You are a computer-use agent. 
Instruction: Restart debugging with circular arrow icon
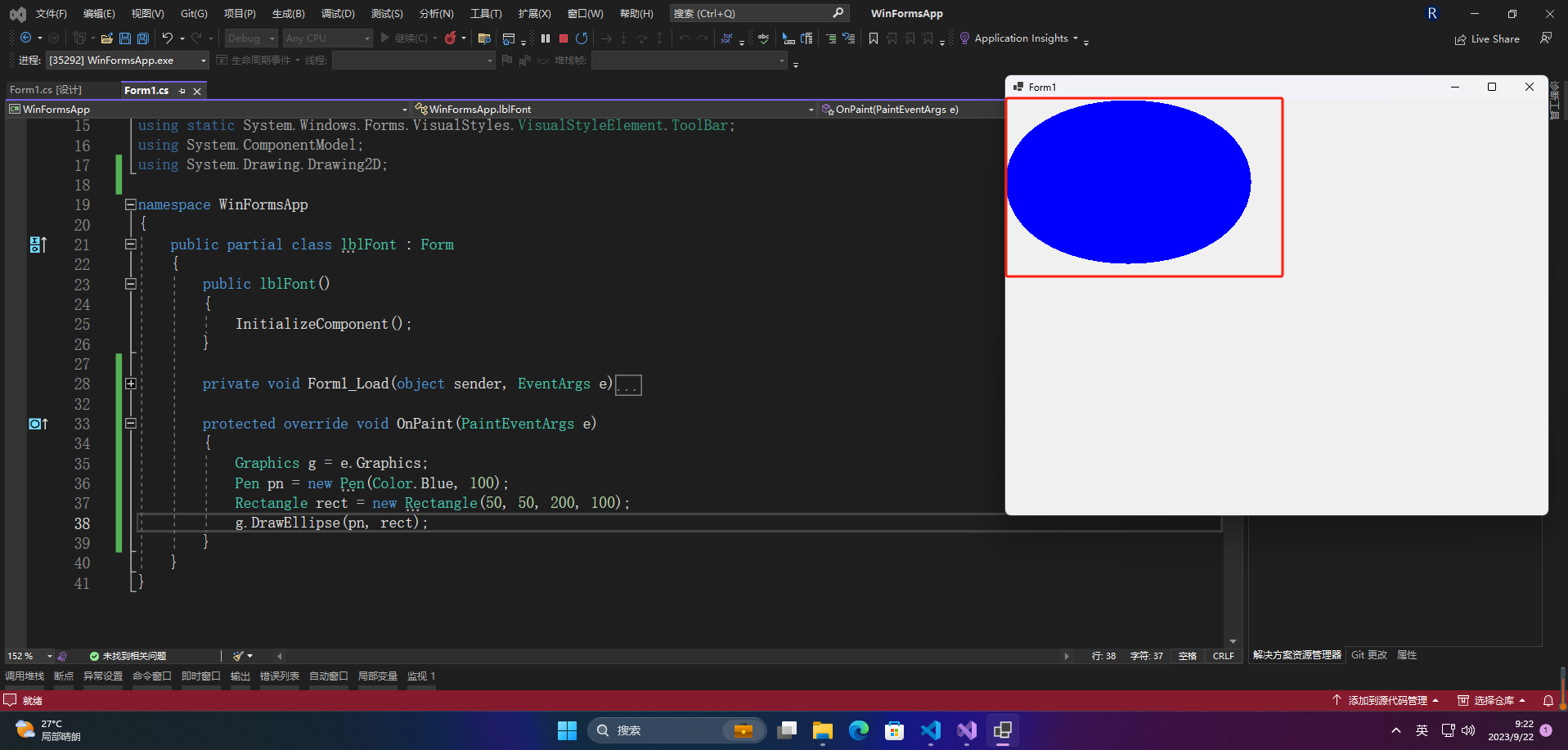(x=582, y=38)
